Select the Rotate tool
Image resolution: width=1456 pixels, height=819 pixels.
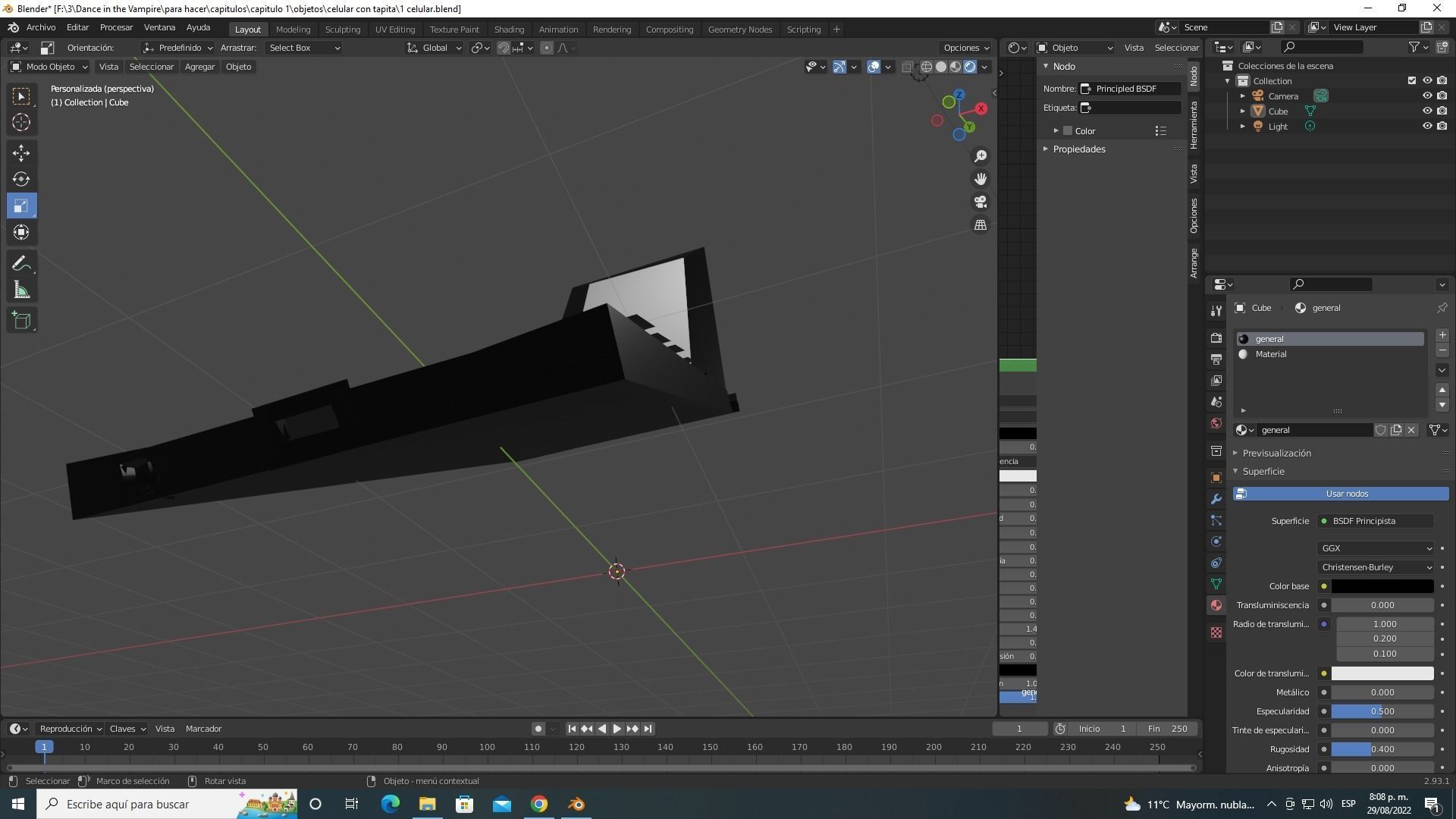coord(21,180)
